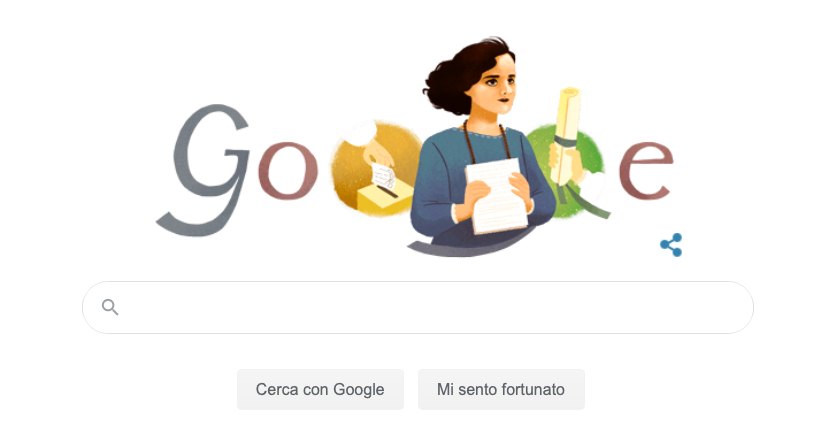Click the Cerca con Google button
The width and height of the screenshot is (824, 435).
[x=320, y=389]
